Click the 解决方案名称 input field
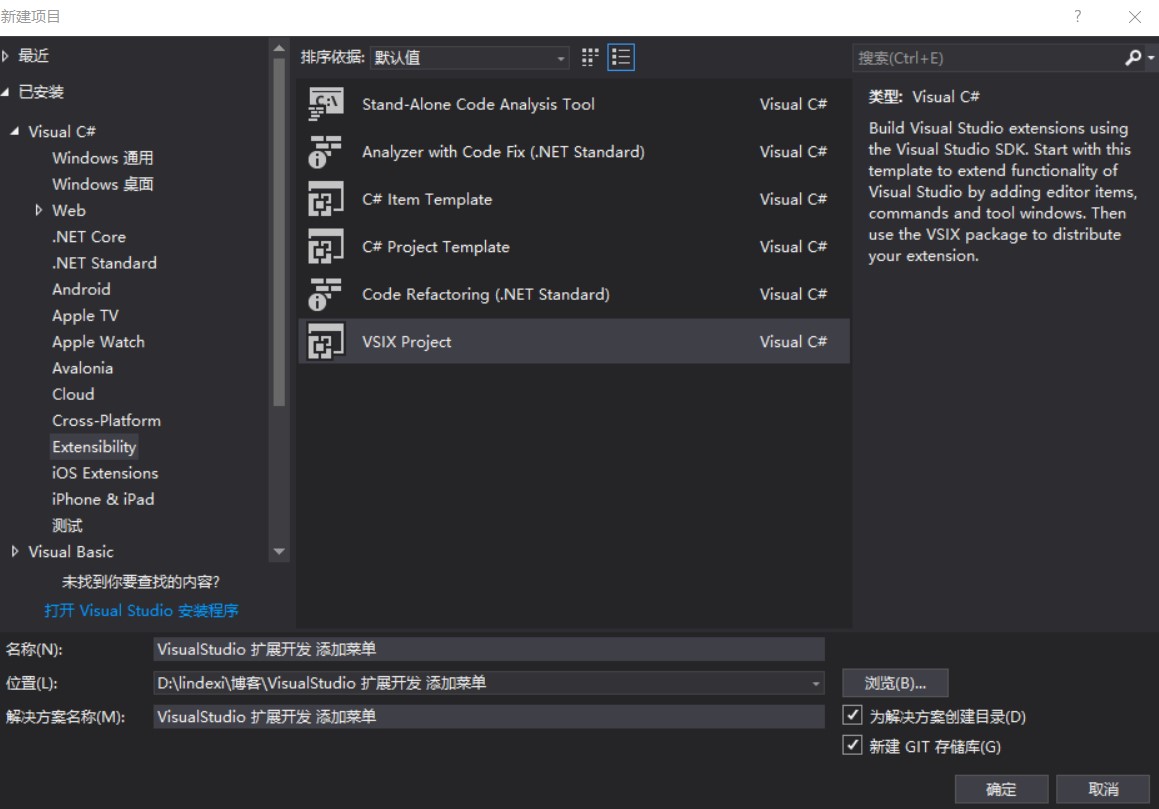 pos(489,717)
